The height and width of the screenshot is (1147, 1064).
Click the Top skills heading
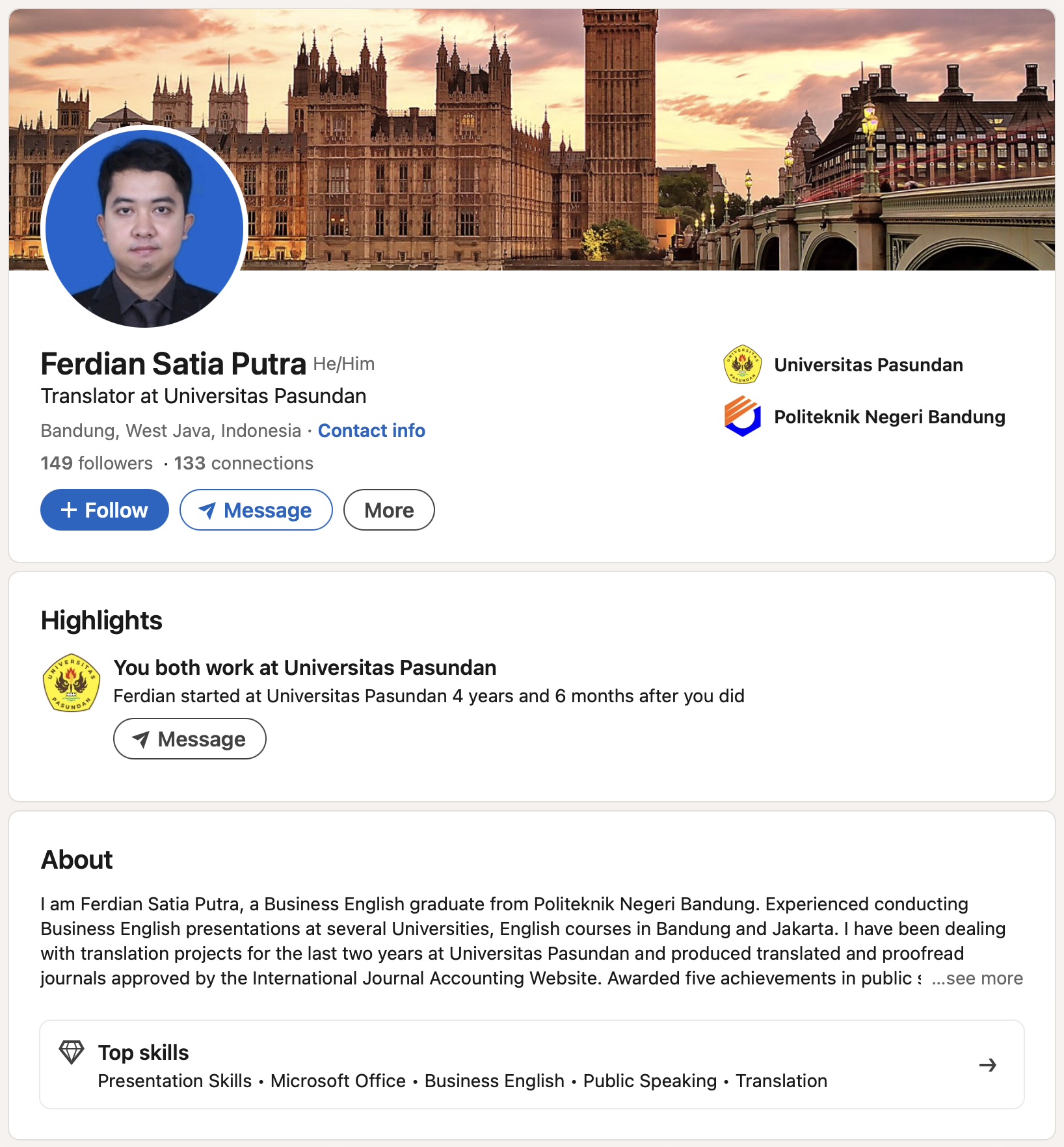pos(143,1052)
